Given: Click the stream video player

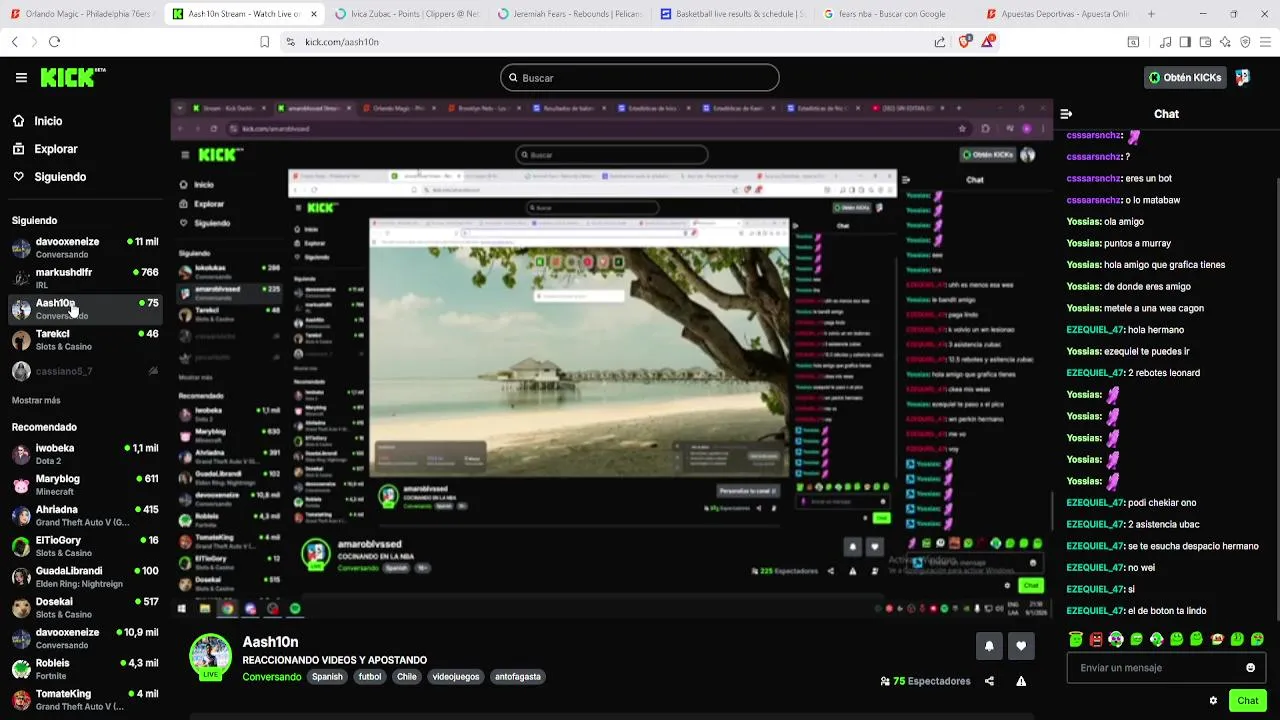Looking at the screenshot, I should 612,360.
